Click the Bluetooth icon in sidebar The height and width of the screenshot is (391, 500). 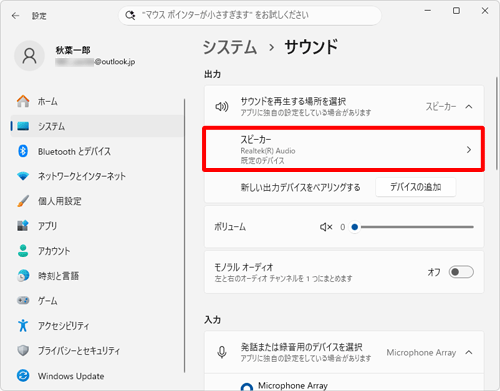(x=23, y=151)
